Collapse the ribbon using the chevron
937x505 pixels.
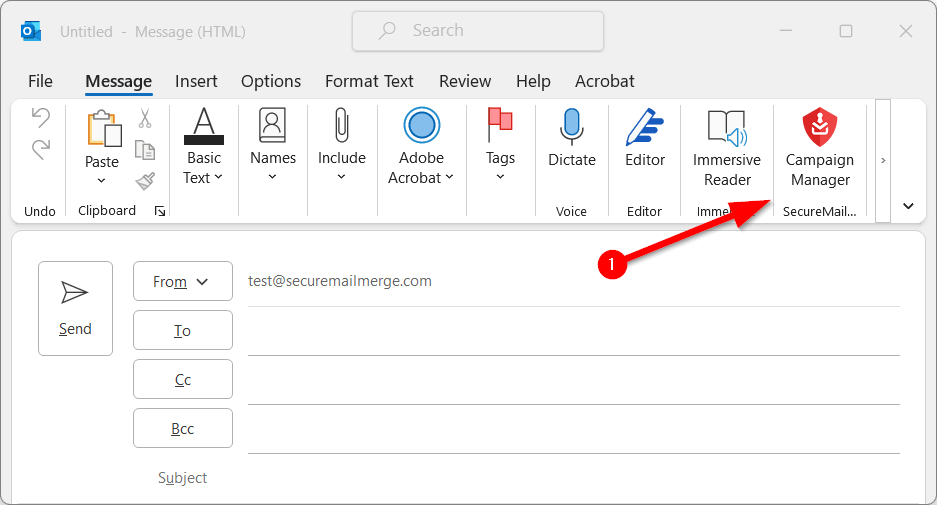click(x=908, y=206)
